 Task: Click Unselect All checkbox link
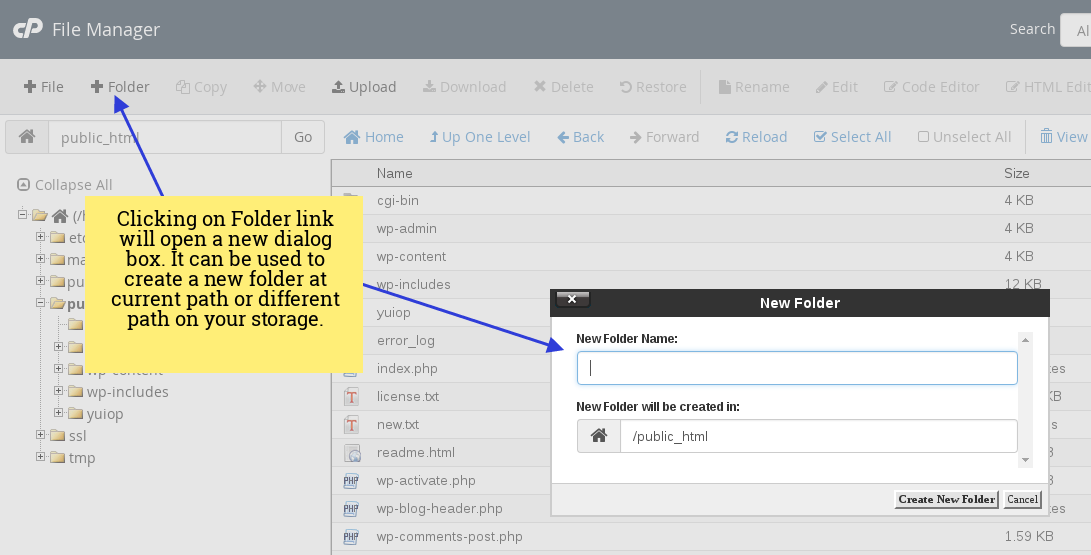[965, 137]
